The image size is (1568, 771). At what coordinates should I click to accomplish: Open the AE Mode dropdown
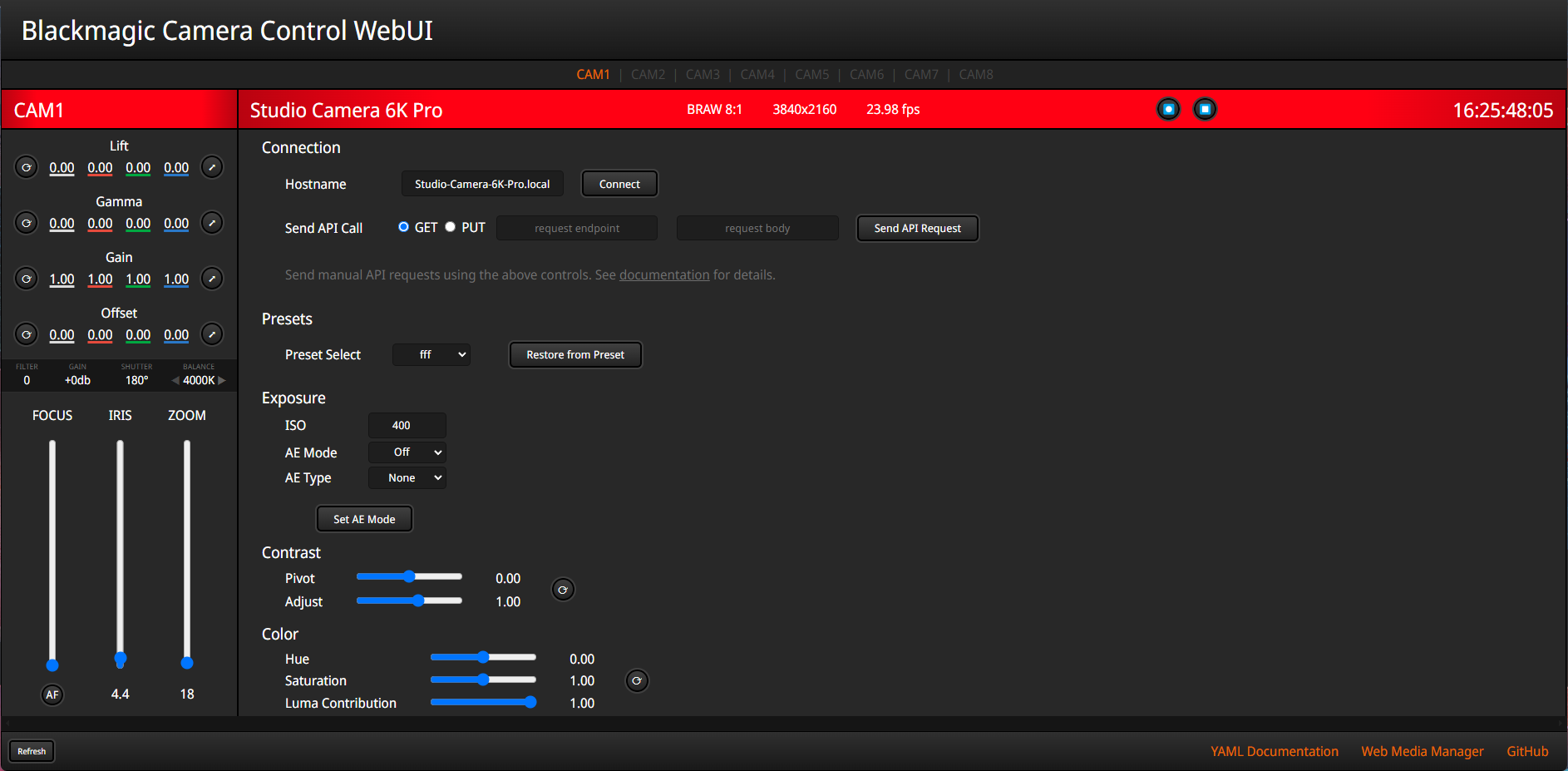click(x=407, y=452)
